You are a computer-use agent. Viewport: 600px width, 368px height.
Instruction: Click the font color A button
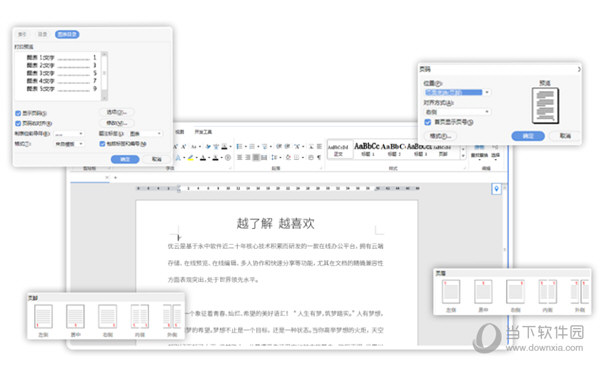203,158
